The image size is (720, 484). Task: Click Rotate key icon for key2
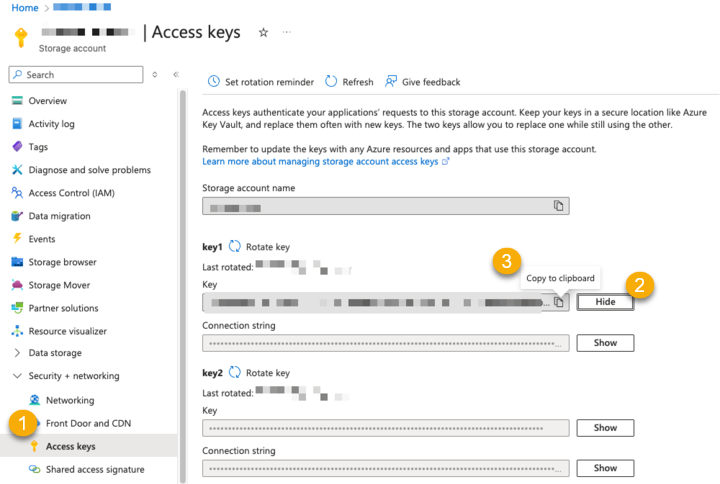coord(235,372)
